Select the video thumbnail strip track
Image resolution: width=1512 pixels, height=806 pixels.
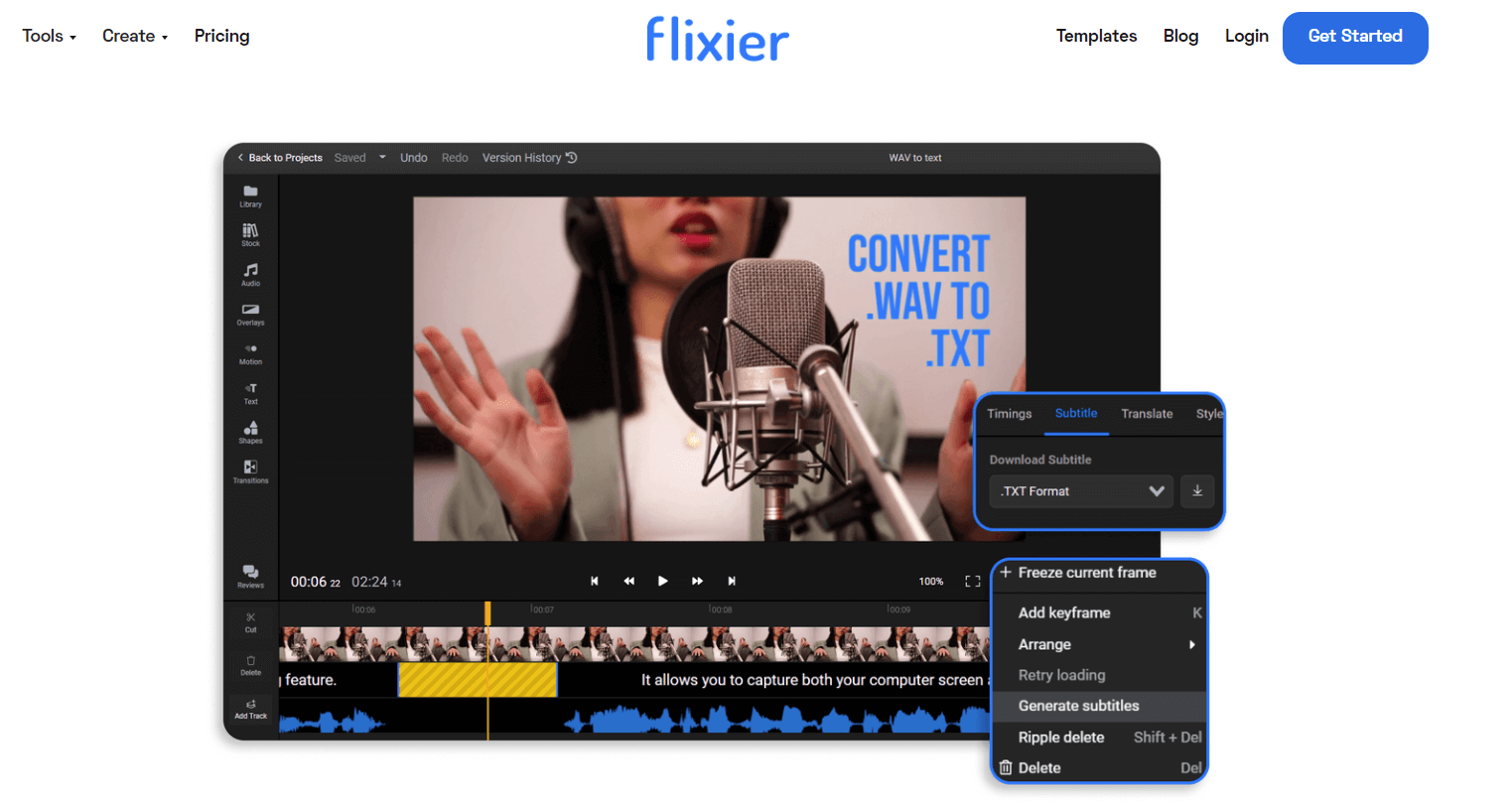pyautogui.click(x=634, y=643)
